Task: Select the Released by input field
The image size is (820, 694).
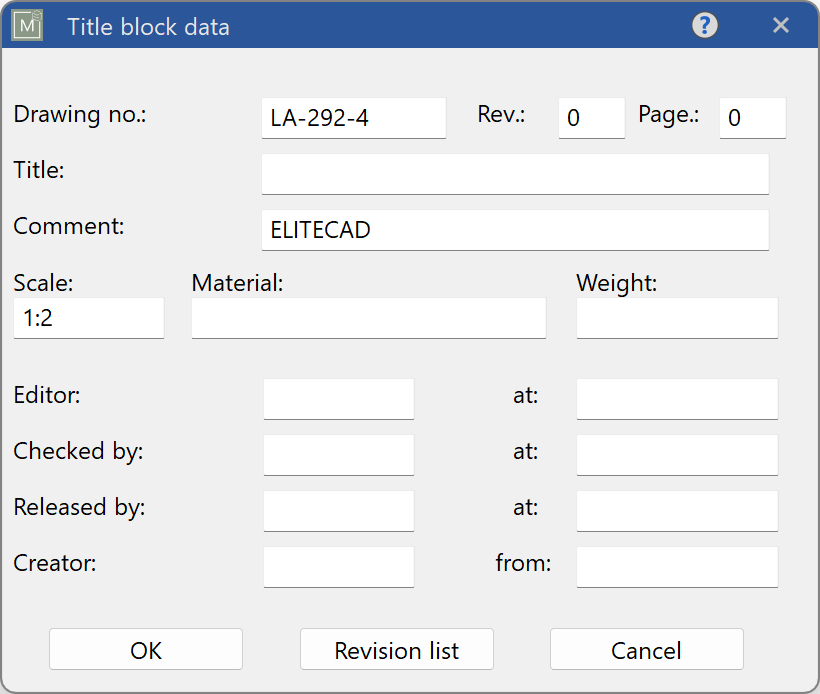Action: (338, 511)
